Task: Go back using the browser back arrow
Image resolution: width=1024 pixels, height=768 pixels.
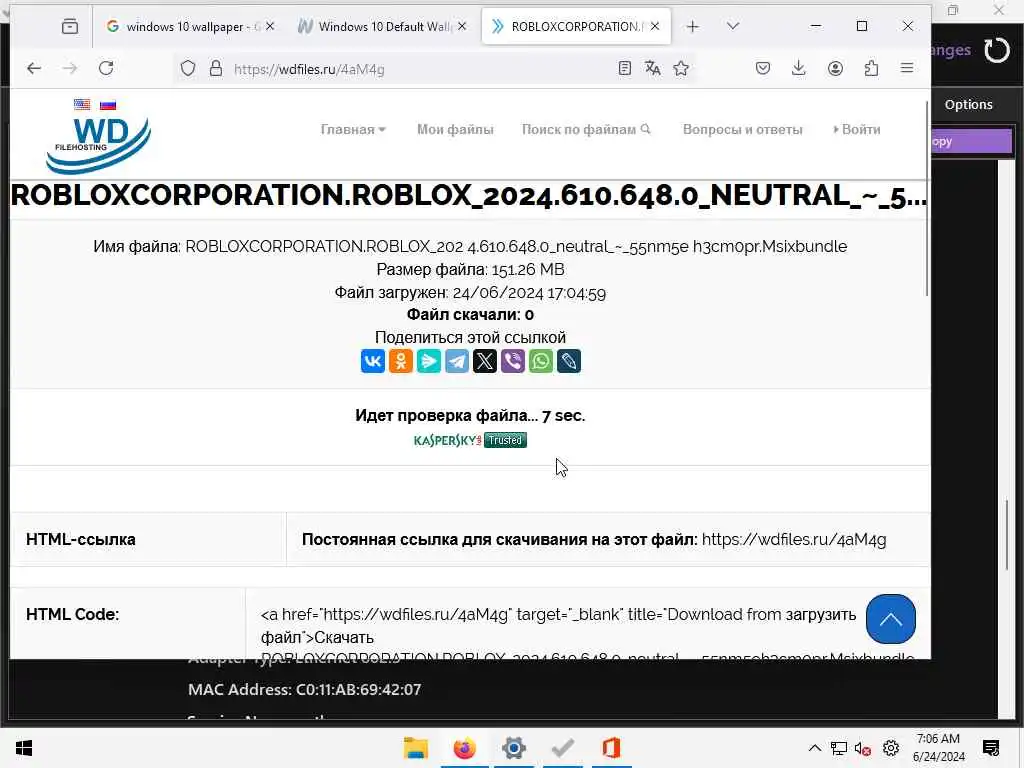Action: [34, 68]
